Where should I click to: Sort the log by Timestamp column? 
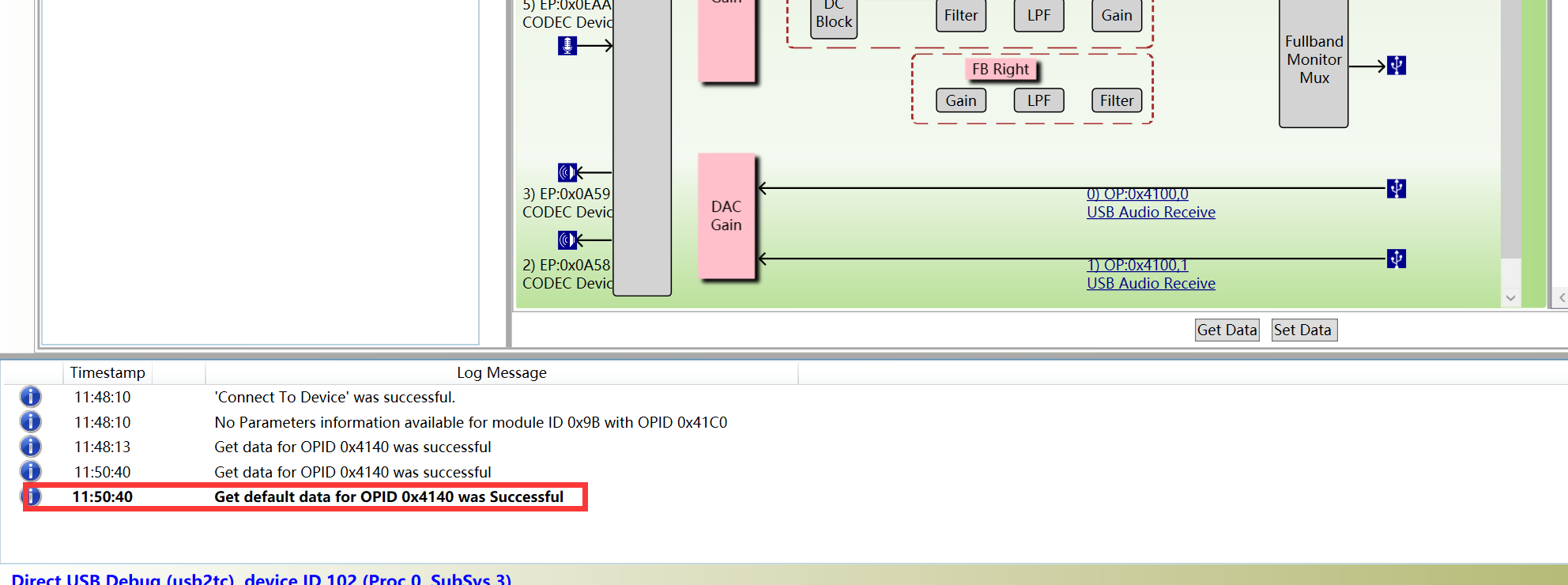click(107, 372)
